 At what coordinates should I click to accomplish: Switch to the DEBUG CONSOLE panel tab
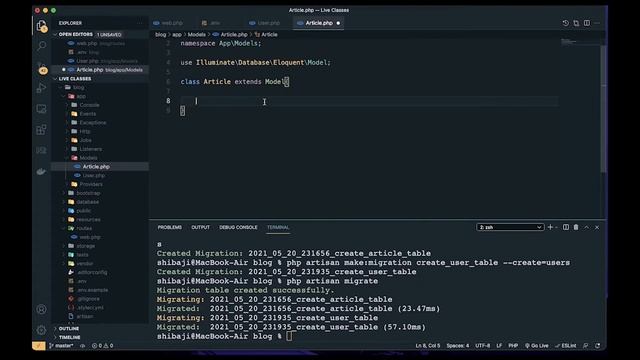point(238,227)
